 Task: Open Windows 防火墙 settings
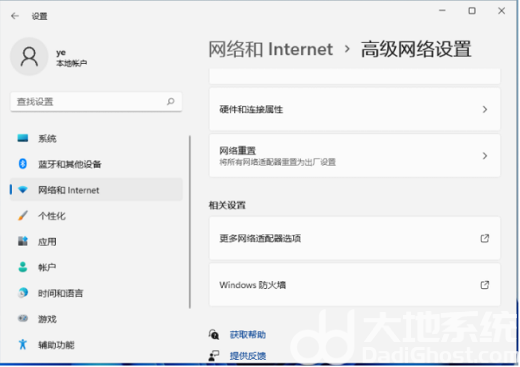point(355,285)
